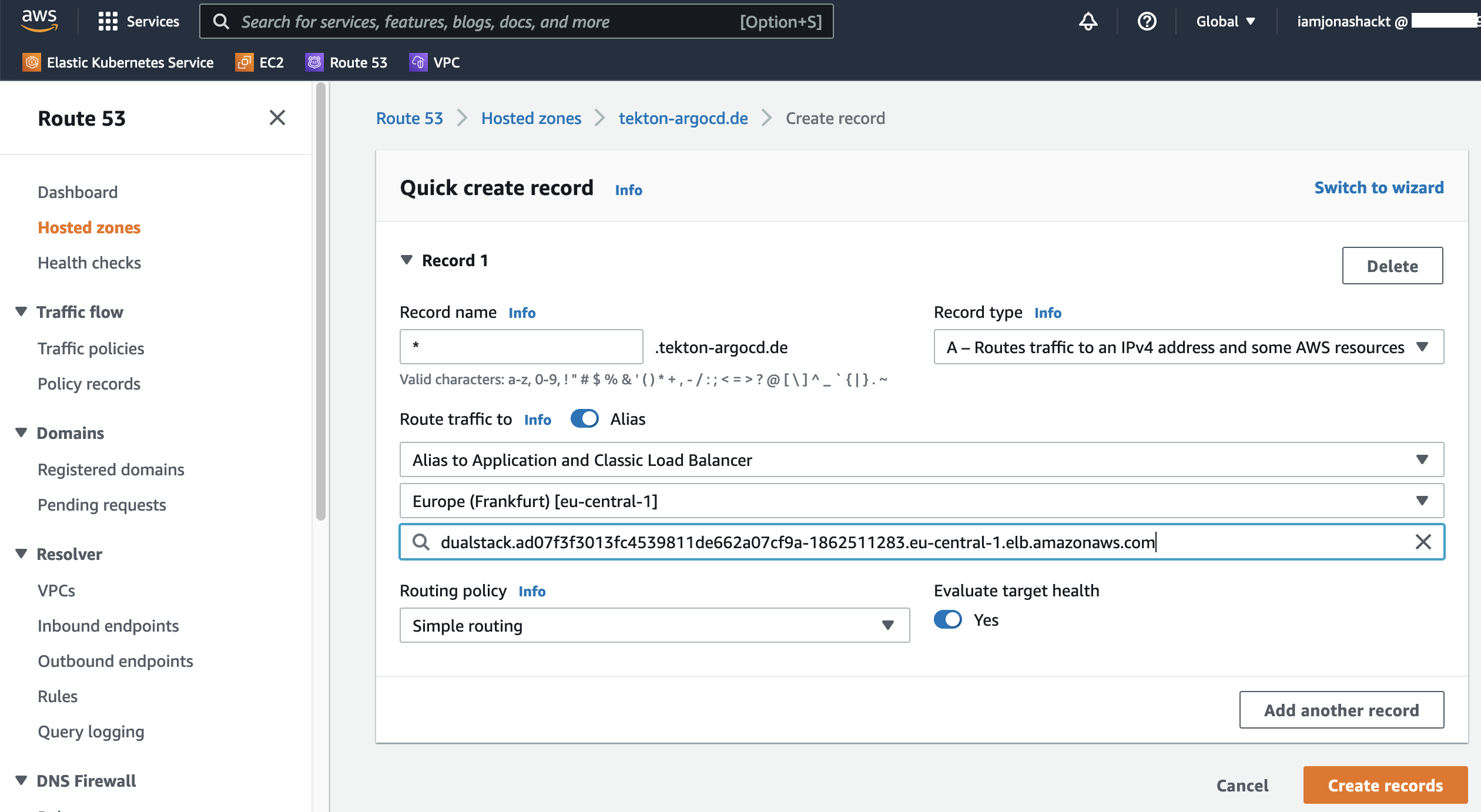Screen dimensions: 1481x812
Task: Open Registered domains sidebar item
Action: (x=111, y=469)
